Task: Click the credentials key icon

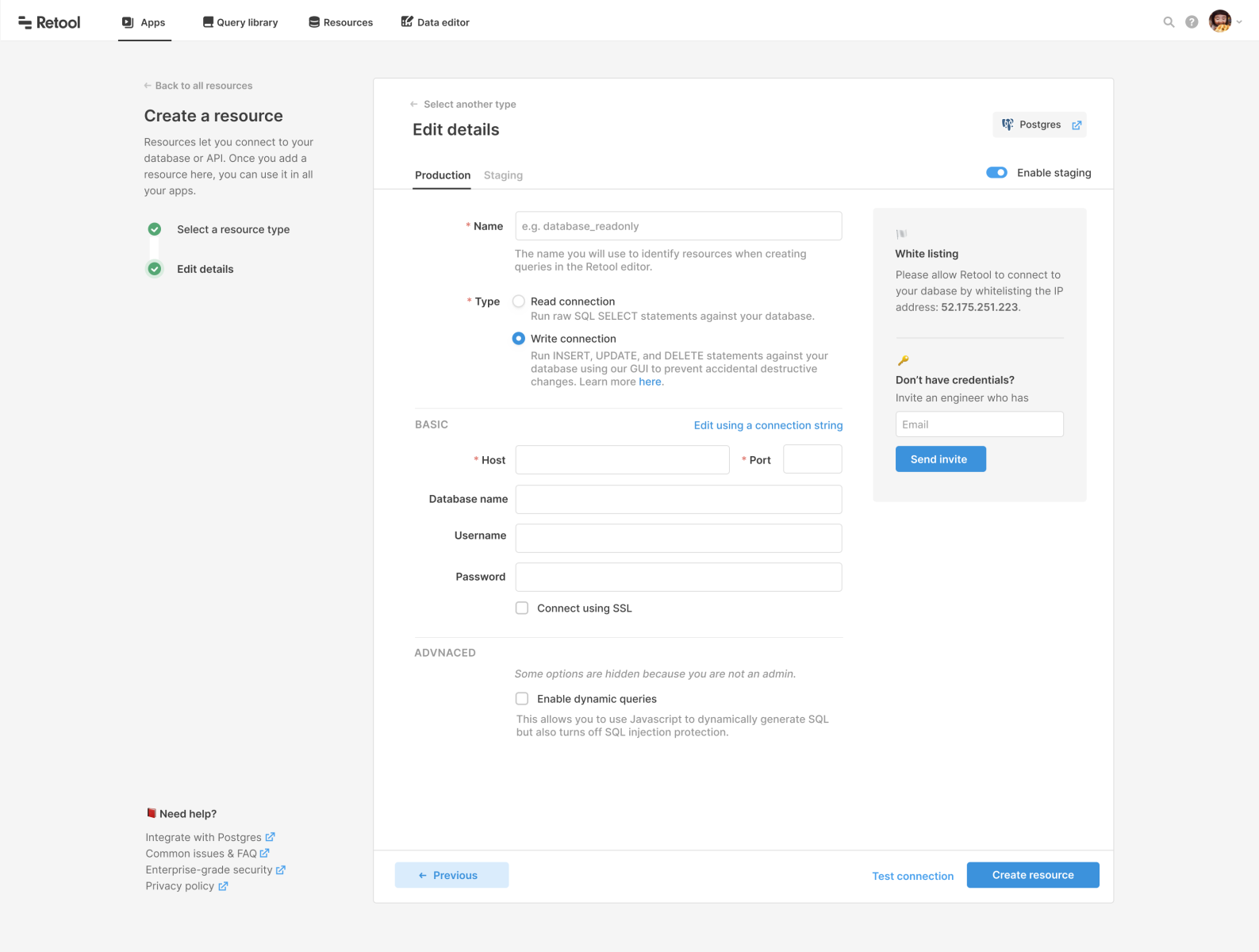Action: 903,360
